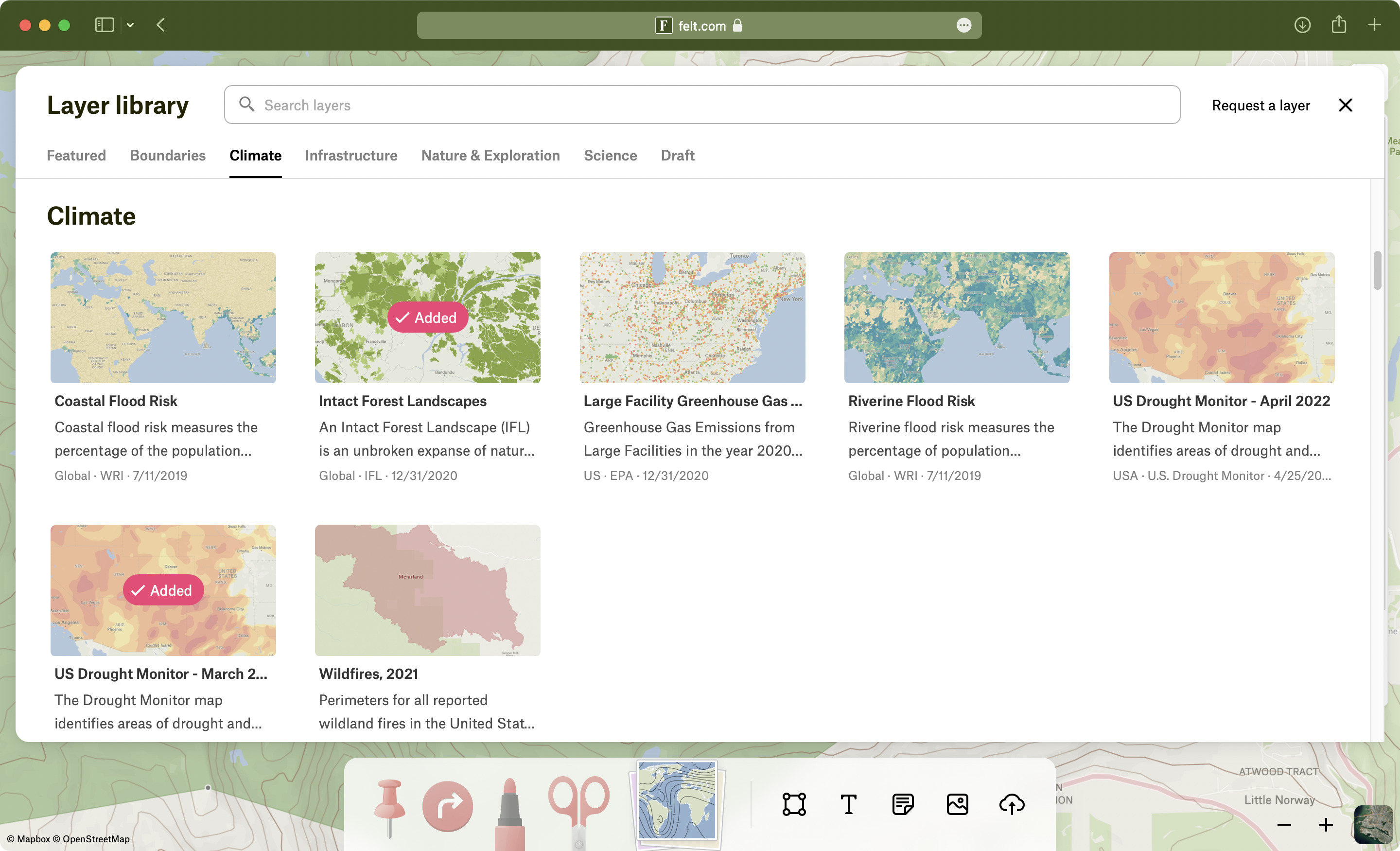Click the Request a layer link
Image resolution: width=1400 pixels, height=851 pixels.
click(1260, 105)
